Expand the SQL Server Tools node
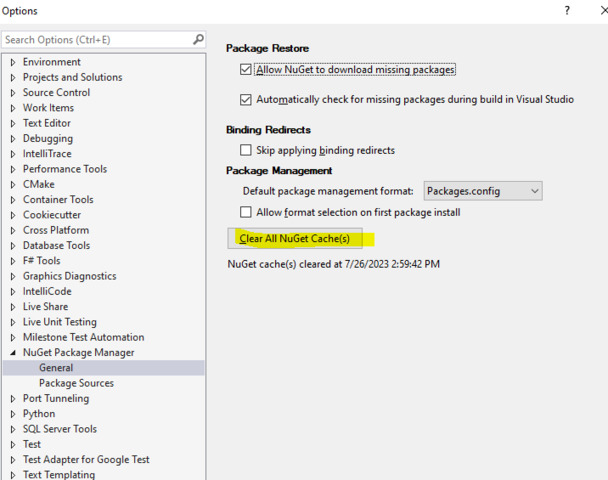The image size is (608, 480). [13, 429]
